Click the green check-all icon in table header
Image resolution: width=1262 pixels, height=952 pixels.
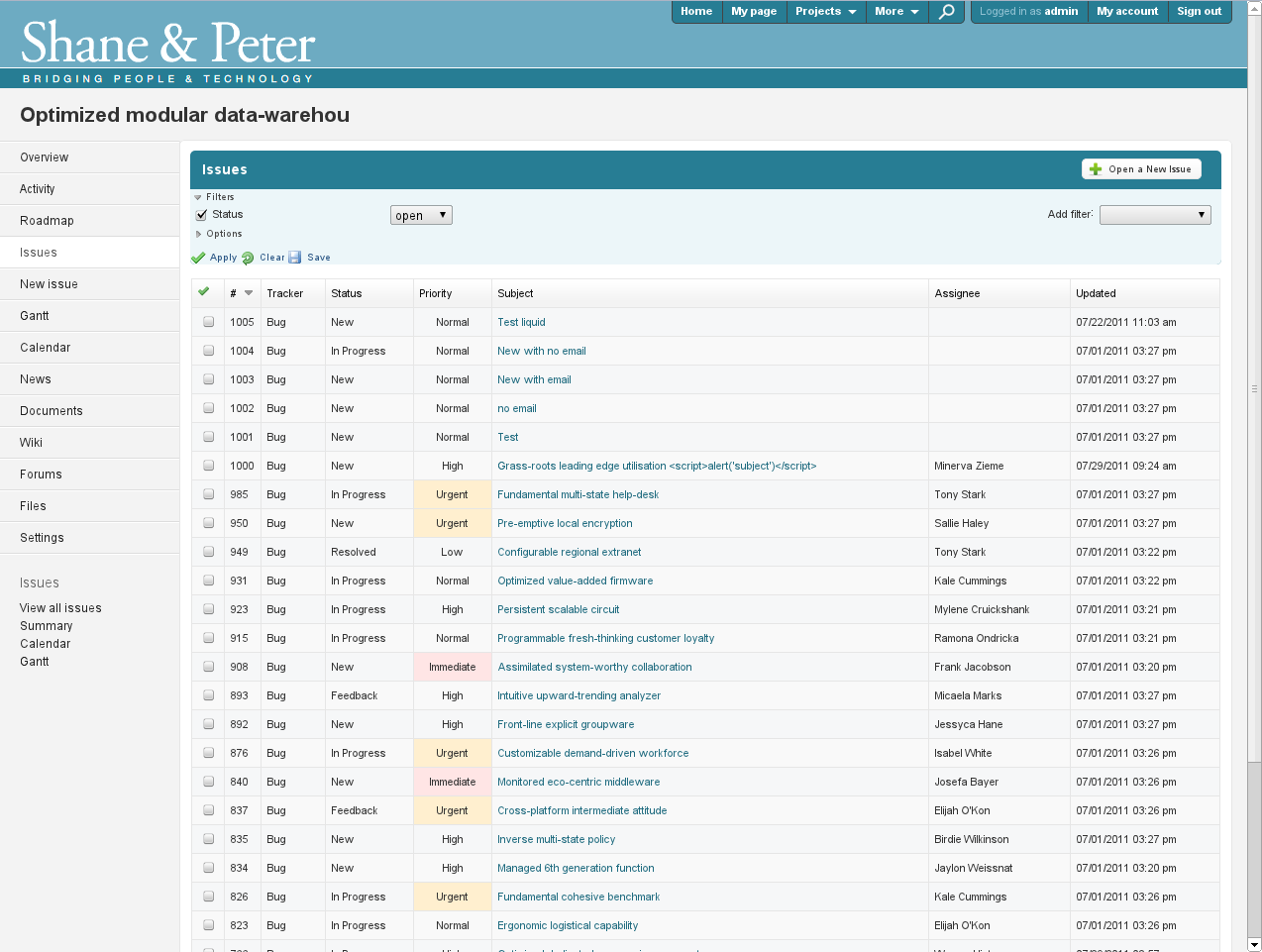coord(204,291)
